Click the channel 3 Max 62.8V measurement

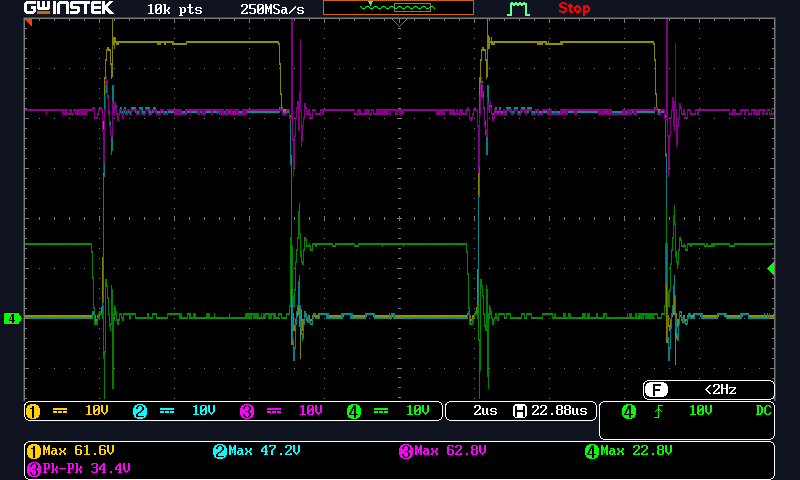442,451
